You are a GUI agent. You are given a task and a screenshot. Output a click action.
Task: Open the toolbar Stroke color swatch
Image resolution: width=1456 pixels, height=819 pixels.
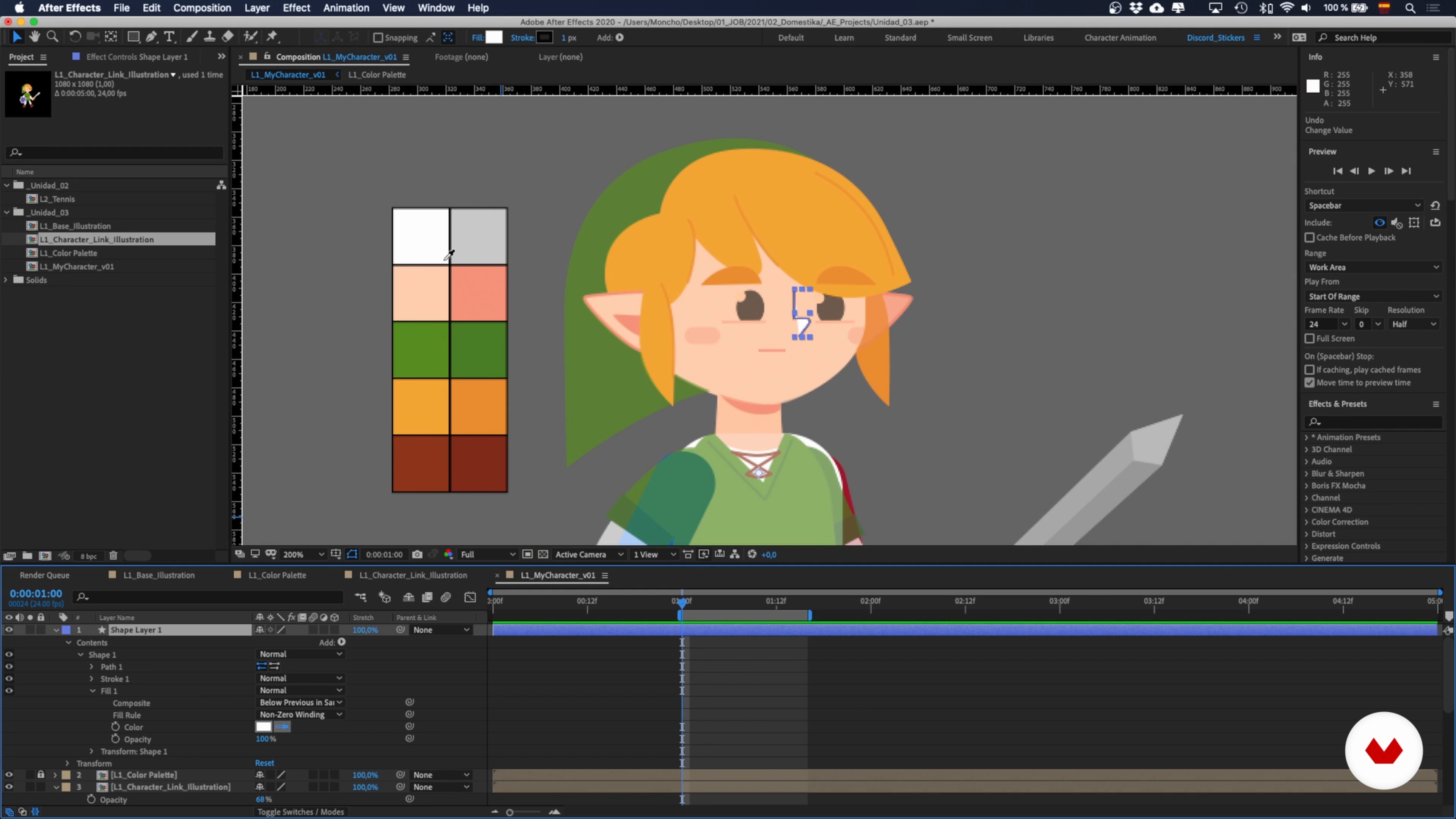pos(545,37)
